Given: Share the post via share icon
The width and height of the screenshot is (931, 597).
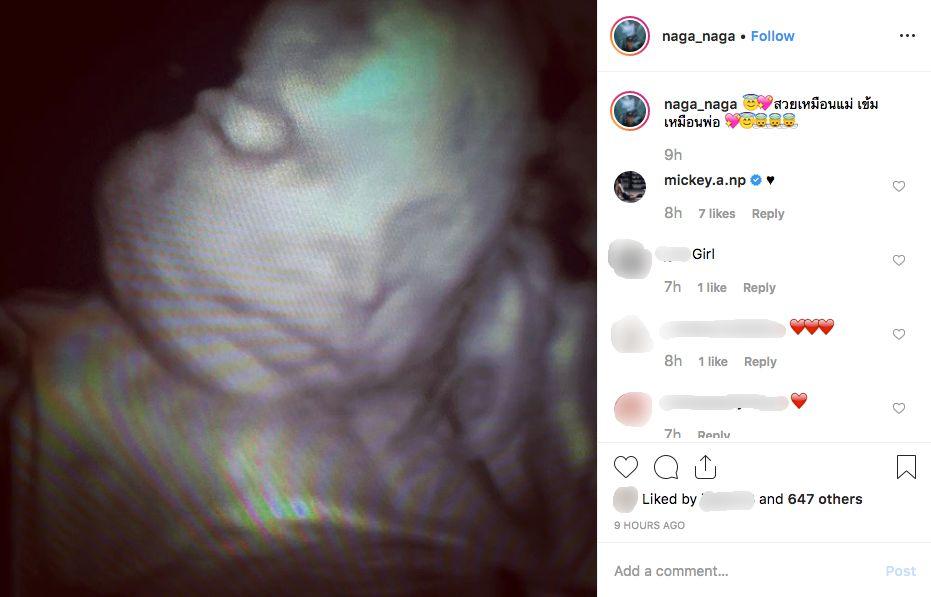Looking at the screenshot, I should (705, 467).
